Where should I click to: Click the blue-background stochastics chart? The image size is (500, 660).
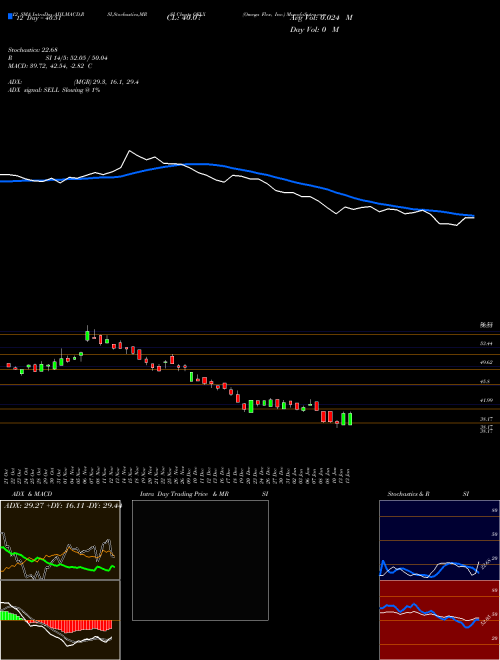(x=439, y=540)
